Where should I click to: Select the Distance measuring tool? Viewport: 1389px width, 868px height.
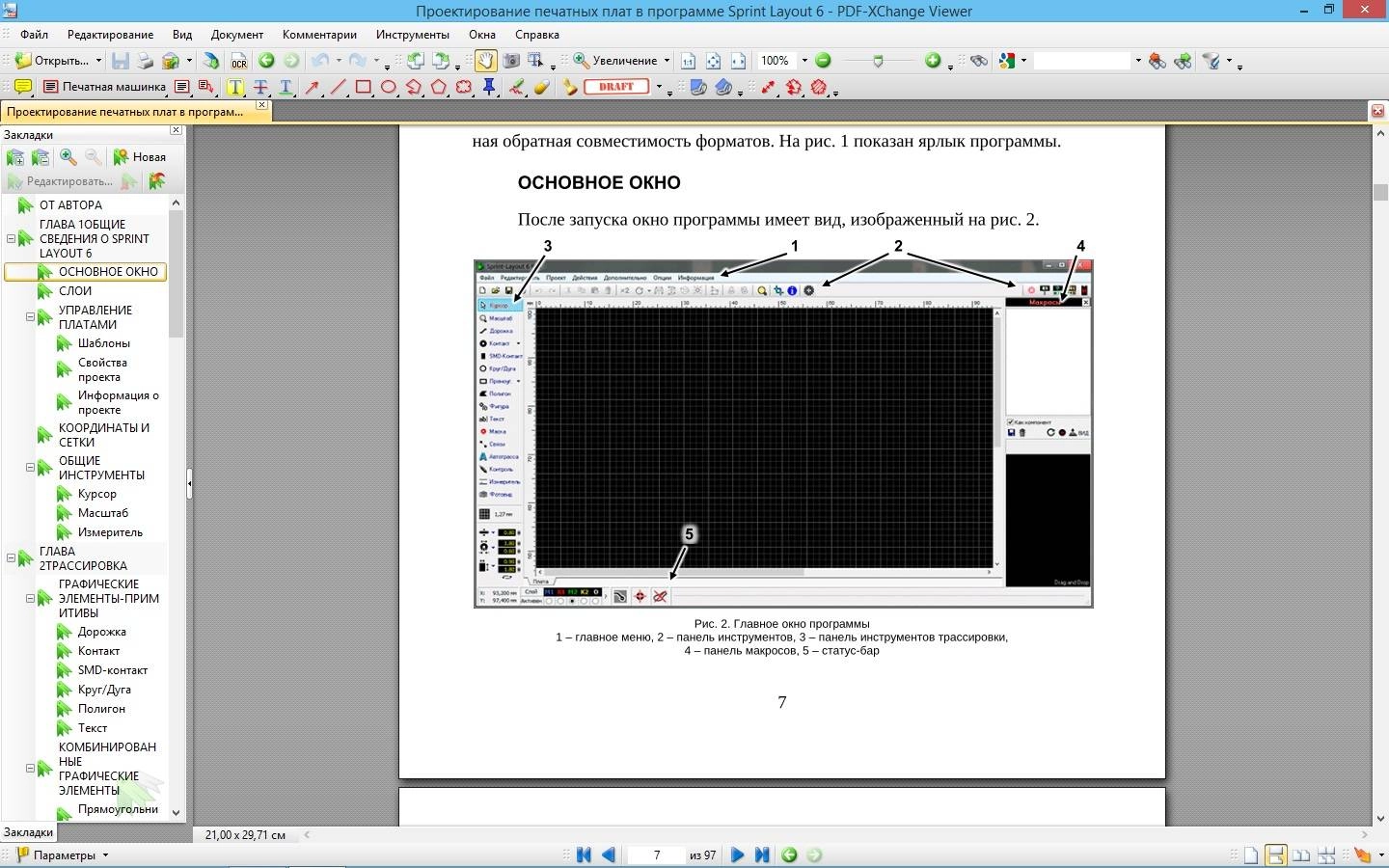click(769, 87)
